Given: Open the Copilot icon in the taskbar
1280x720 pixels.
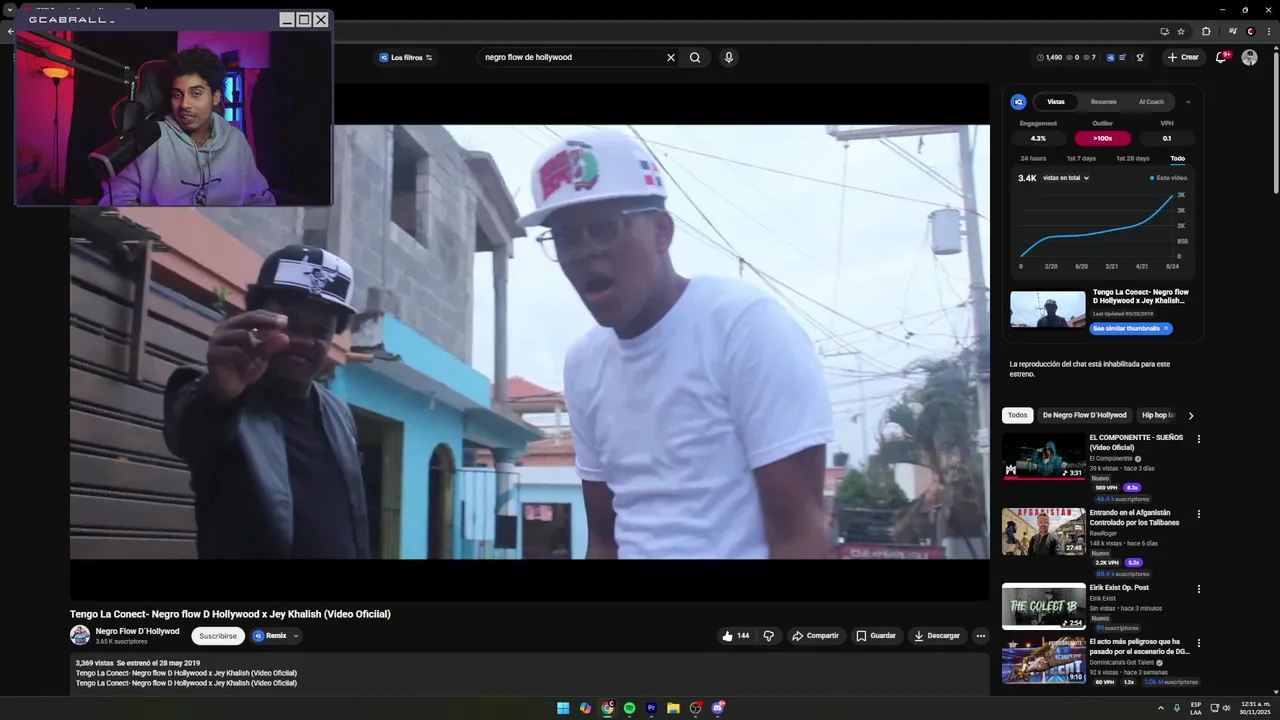Looking at the screenshot, I should click(x=585, y=708).
